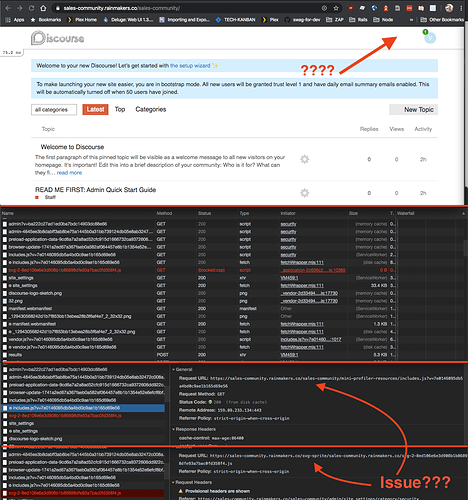Screen dimensions: 468x500
Task: Open the includes.js initiator link for vendor.js
Action: [x=311, y=339]
